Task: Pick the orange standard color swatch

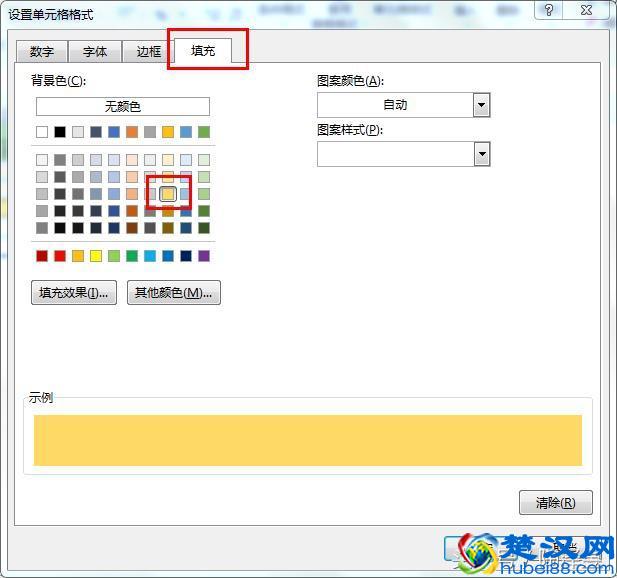Action: click(x=78, y=256)
